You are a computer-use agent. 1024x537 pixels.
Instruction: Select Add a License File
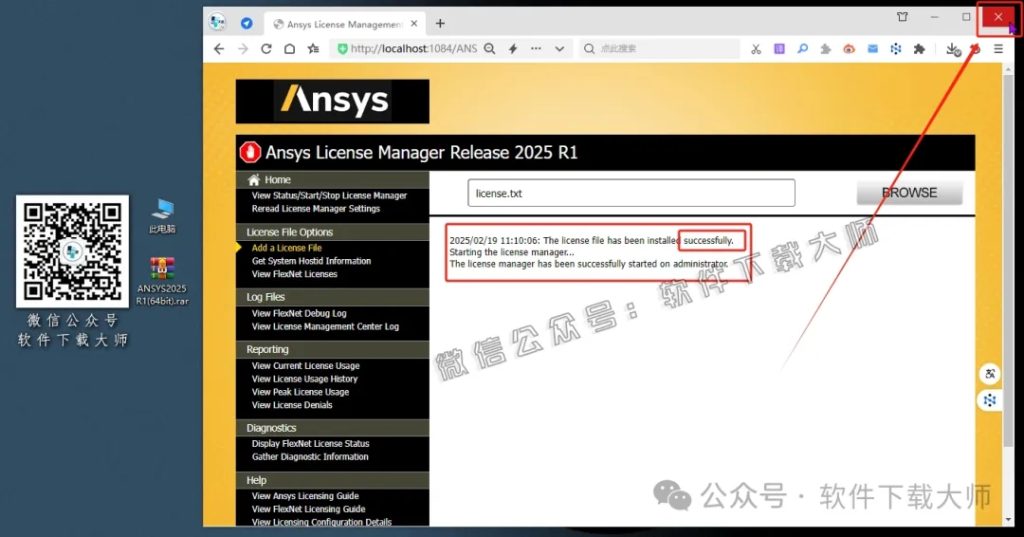pyautogui.click(x=287, y=248)
